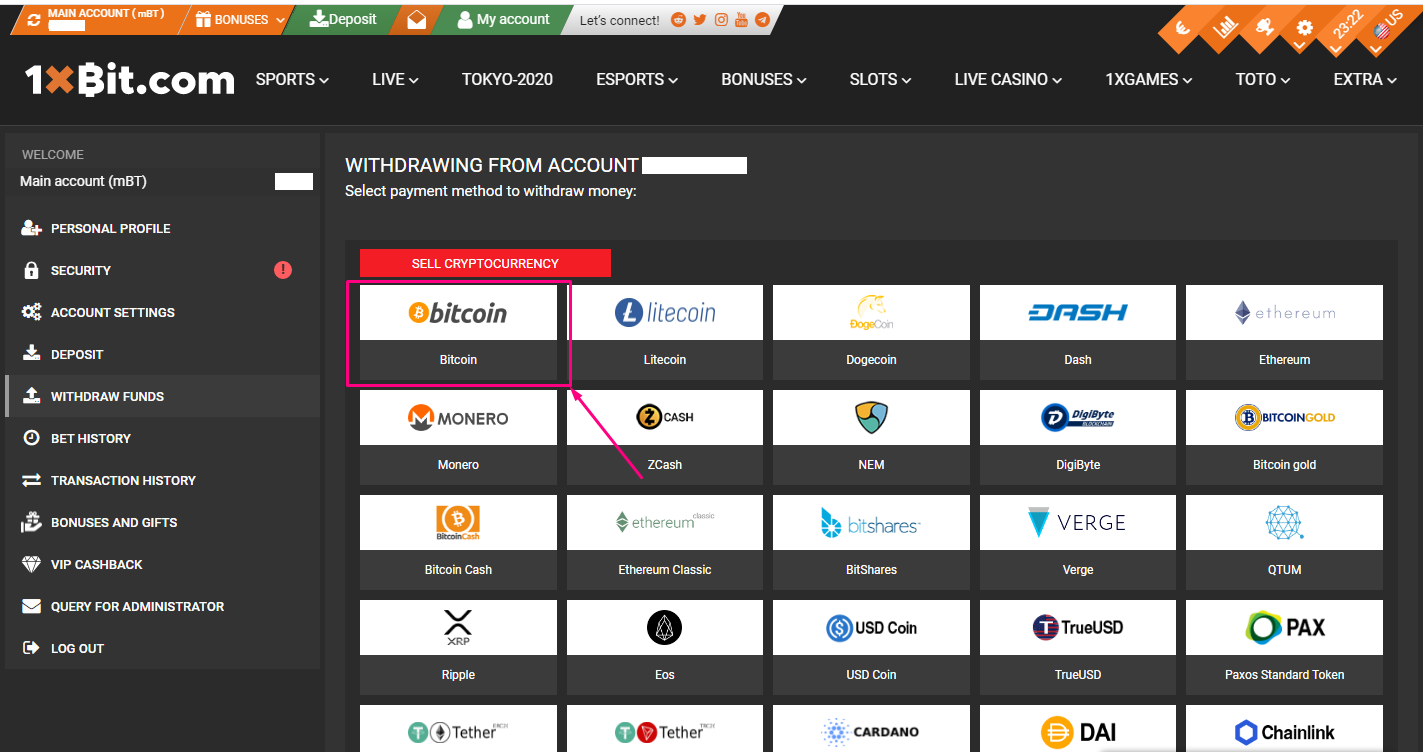Open the statistics chart icon top right

(1225, 28)
